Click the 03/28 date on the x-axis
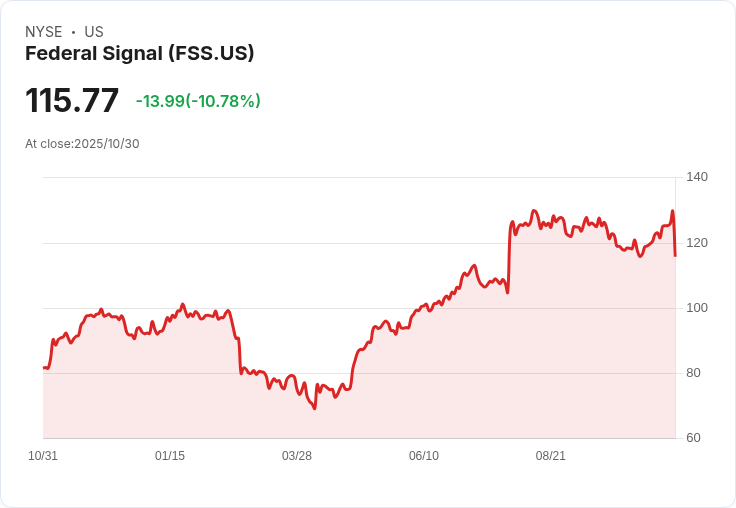736x508 pixels. tap(297, 456)
